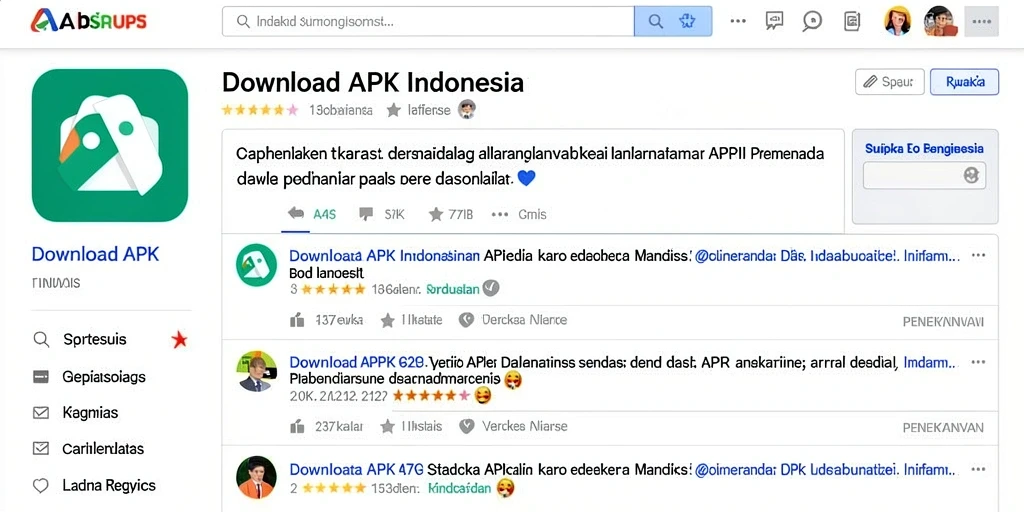Click the Verckes Niarse heart on the second review
This screenshot has height=512, width=1024.
click(x=513, y=426)
